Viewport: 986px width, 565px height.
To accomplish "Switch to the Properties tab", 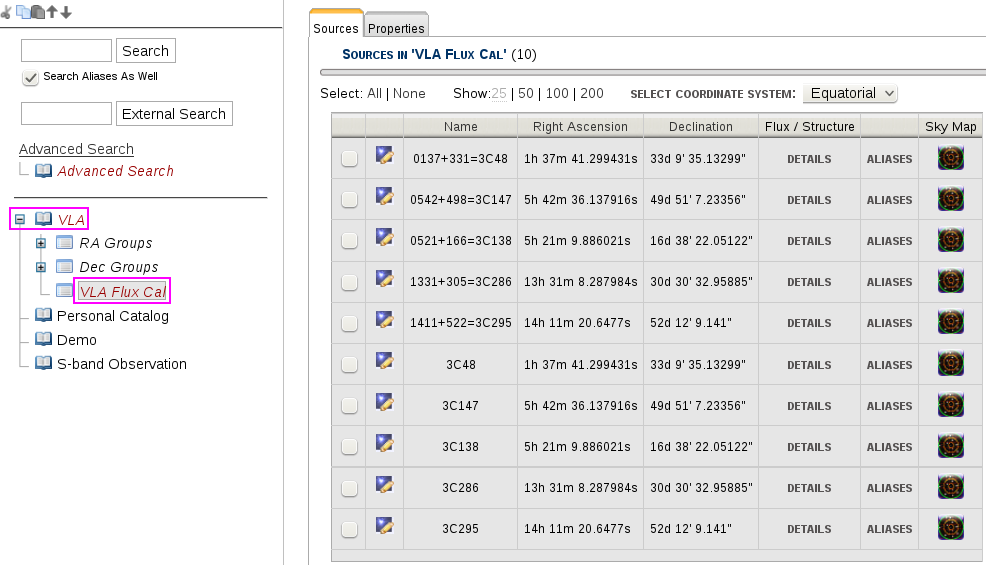I will coord(396,28).
